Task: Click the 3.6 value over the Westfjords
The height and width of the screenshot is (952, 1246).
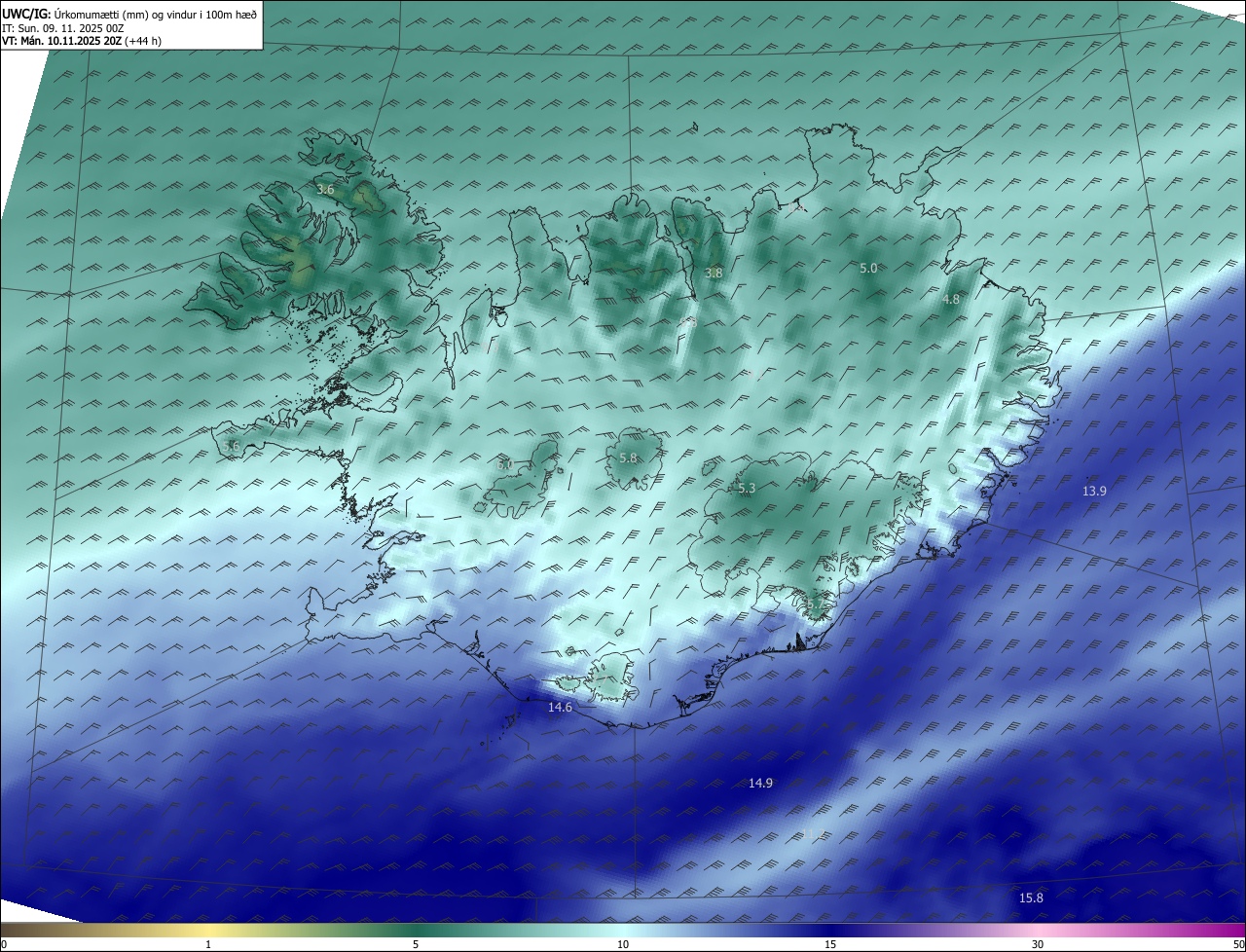Action: [x=325, y=190]
